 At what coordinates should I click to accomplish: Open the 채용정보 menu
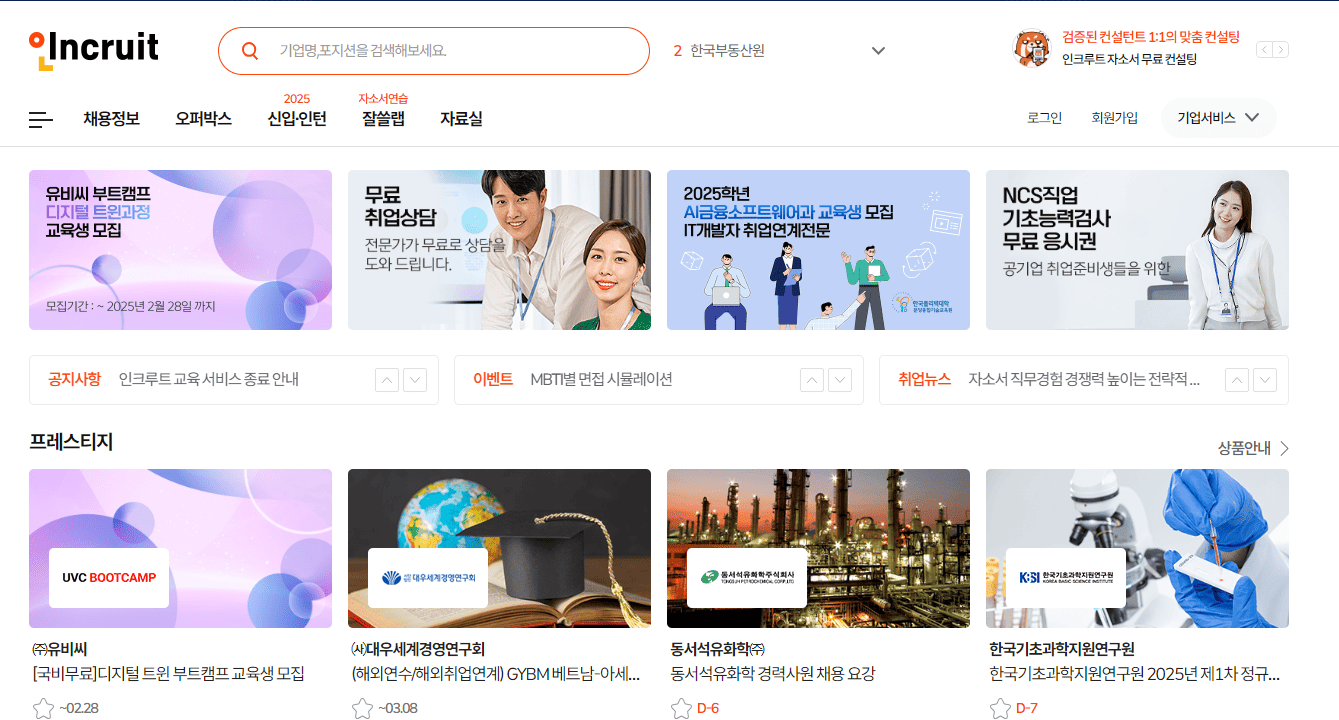[x=112, y=119]
